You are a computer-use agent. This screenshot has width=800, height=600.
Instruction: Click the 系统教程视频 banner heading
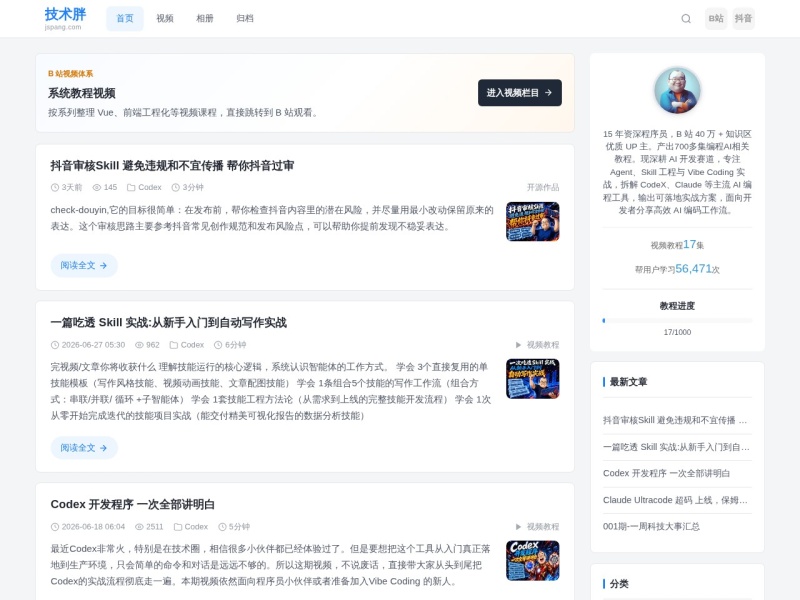click(x=82, y=93)
